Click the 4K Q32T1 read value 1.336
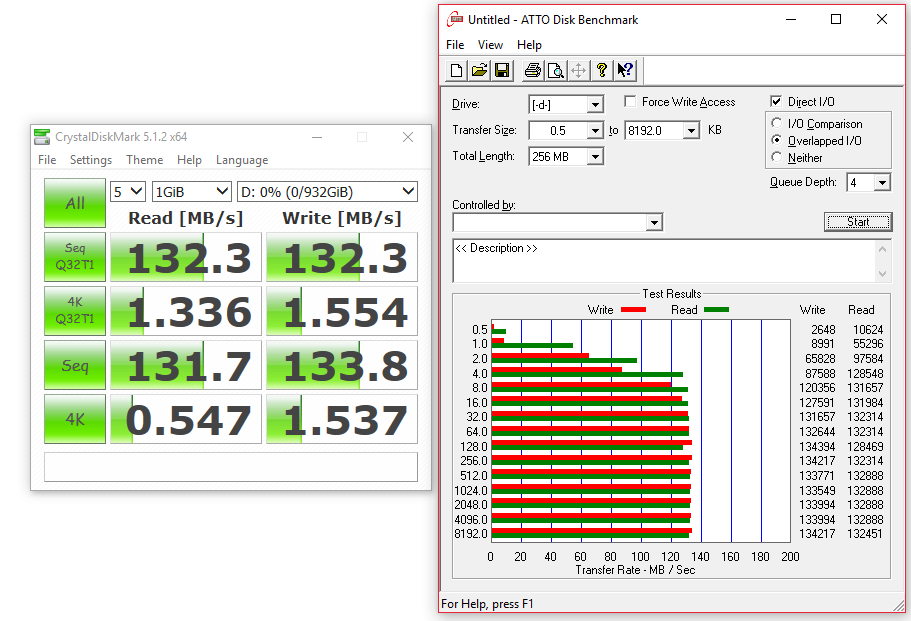911x621 pixels. (186, 311)
